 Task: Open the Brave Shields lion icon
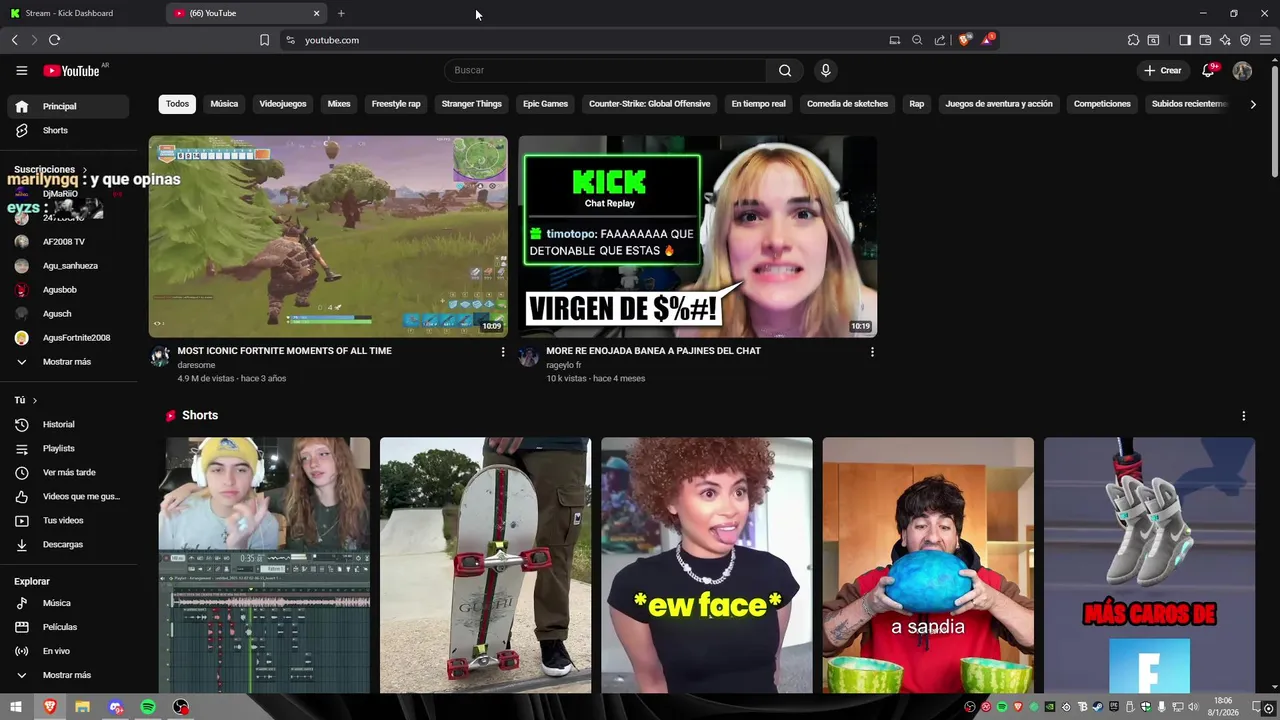[x=964, y=40]
